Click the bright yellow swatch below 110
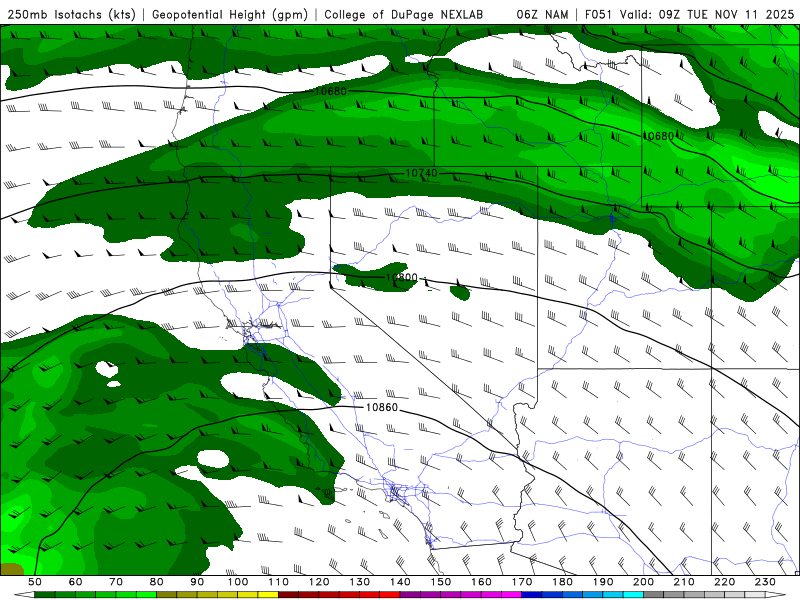This screenshot has height=600, width=800. [x=268, y=595]
